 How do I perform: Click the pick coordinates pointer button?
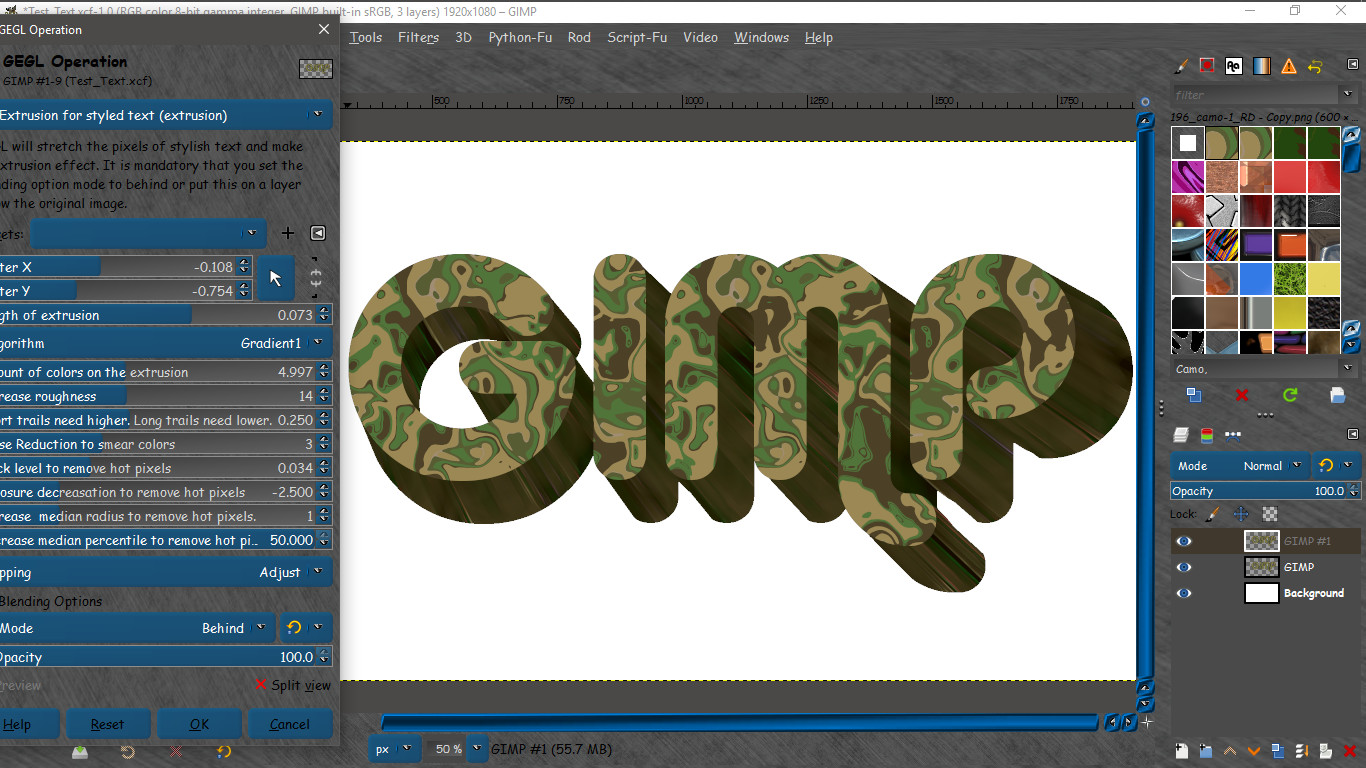276,279
